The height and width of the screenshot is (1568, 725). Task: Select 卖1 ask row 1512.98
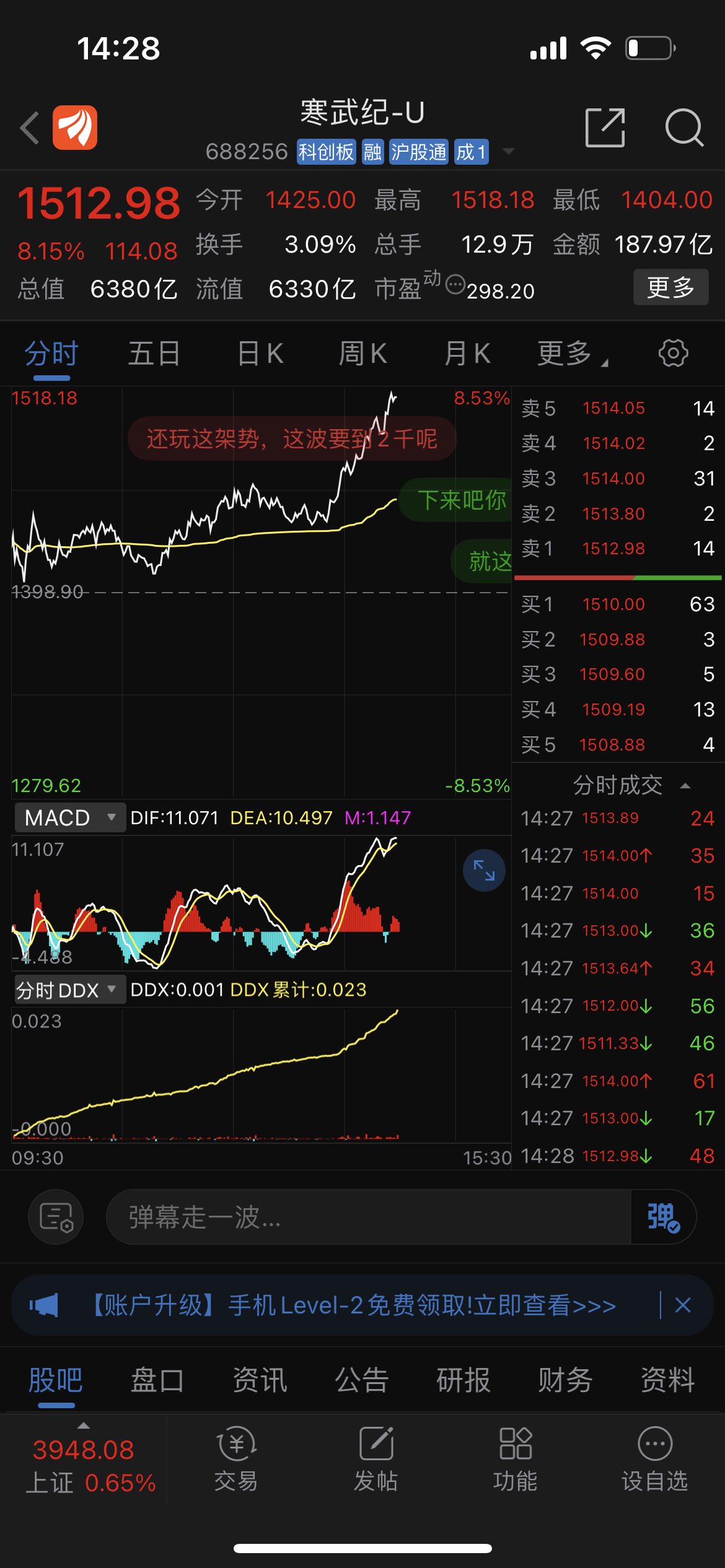pos(618,548)
